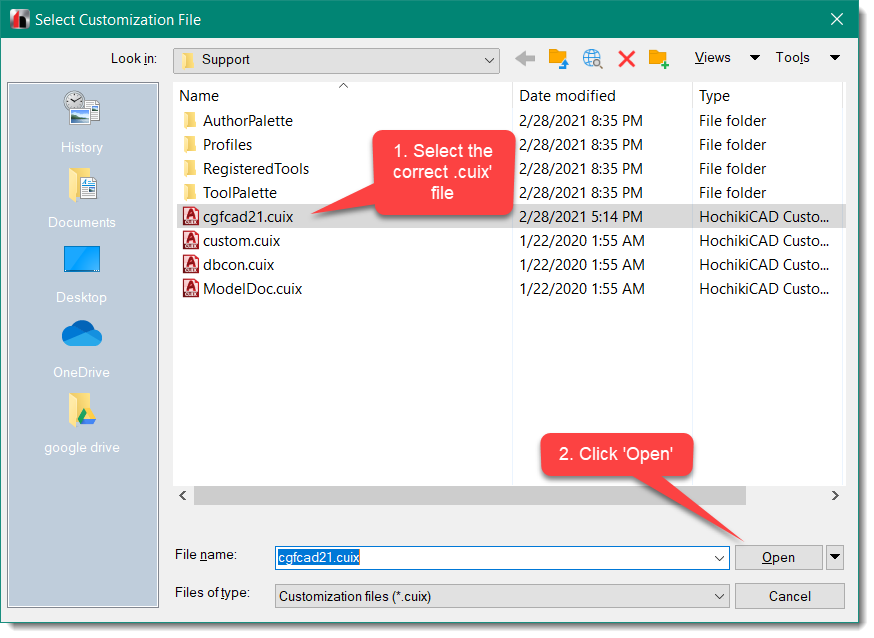The height and width of the screenshot is (638, 874).
Task: Open the History location
Action: (82, 123)
